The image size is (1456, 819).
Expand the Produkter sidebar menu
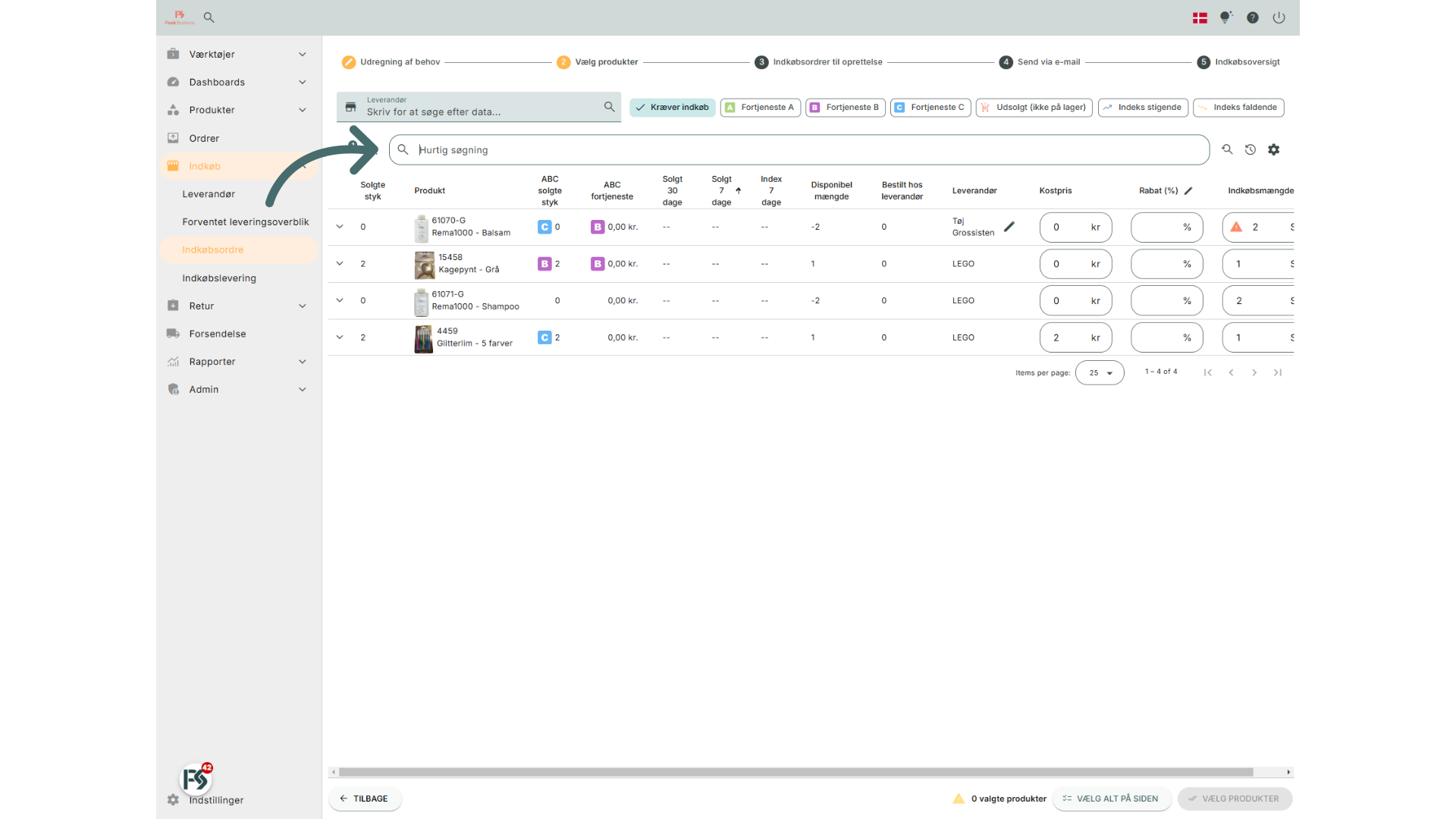[237, 110]
